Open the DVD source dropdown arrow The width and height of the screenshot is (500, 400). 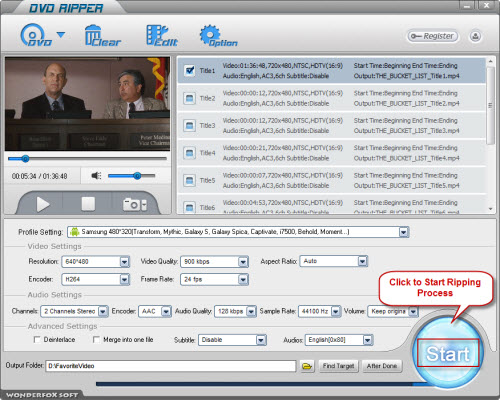coord(61,34)
